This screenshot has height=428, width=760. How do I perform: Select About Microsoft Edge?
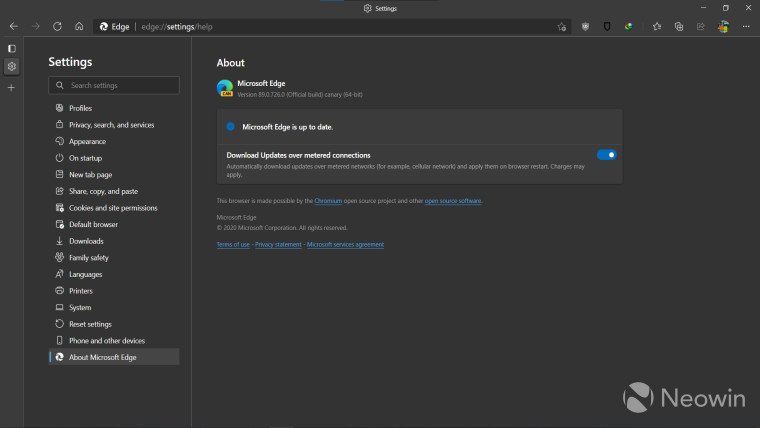coord(114,357)
